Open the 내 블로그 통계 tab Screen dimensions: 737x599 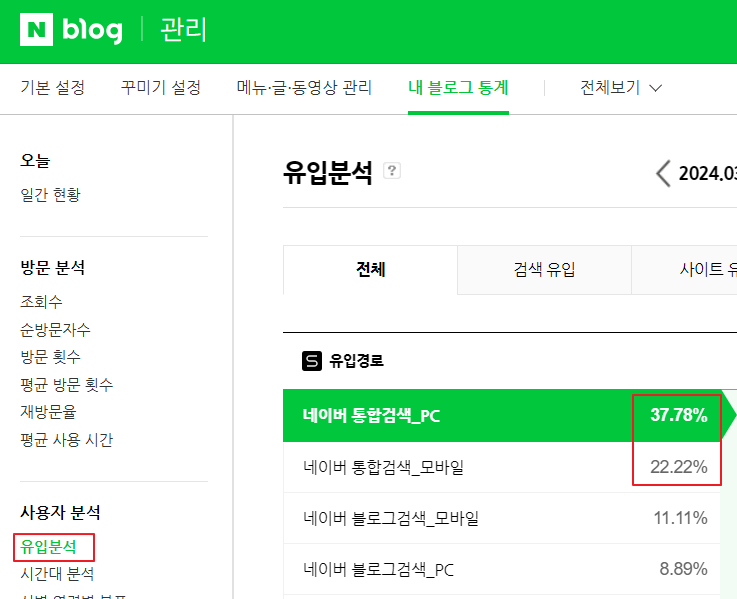tap(458, 88)
